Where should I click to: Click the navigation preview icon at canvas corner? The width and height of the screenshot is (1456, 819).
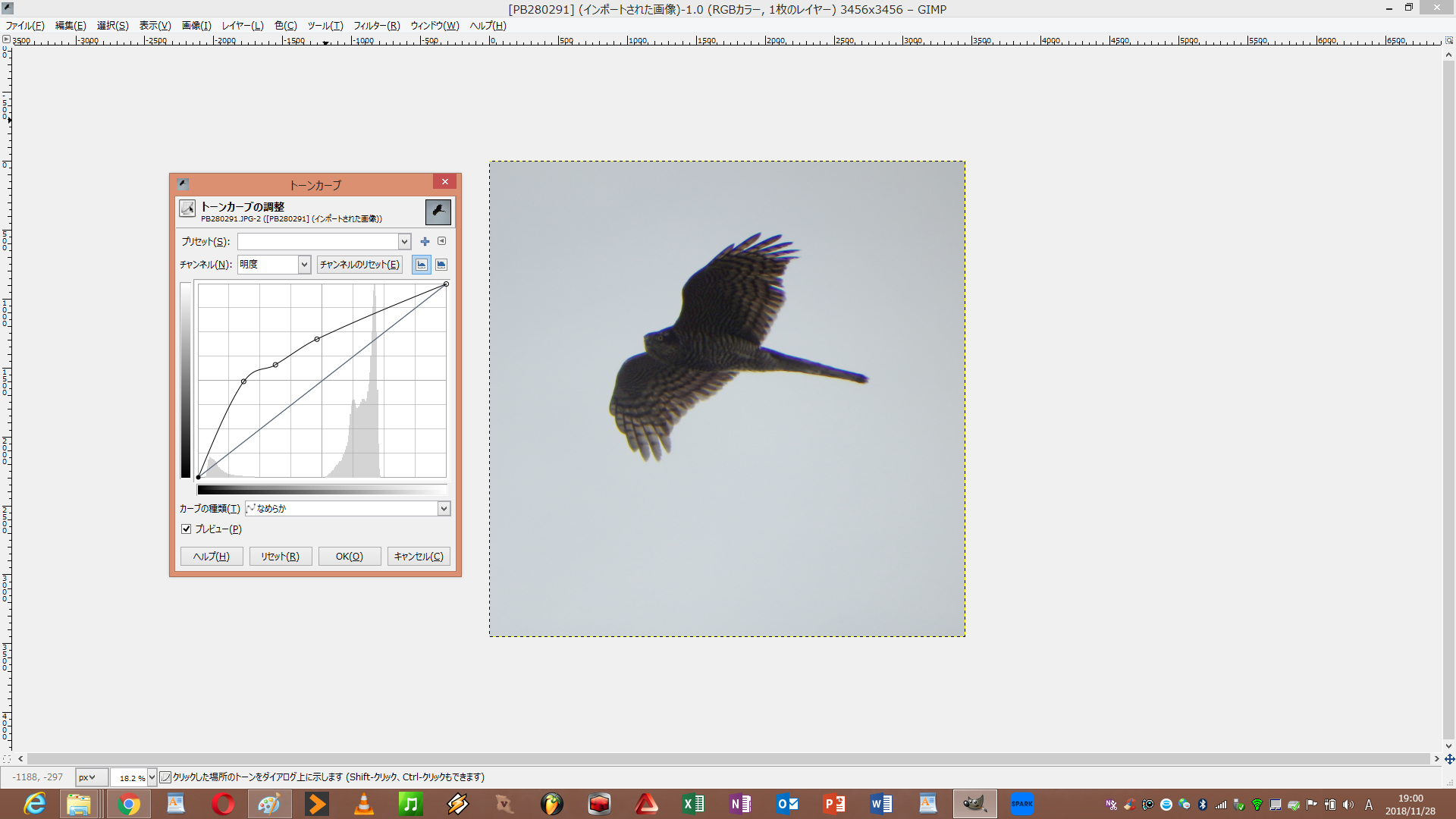(1449, 758)
